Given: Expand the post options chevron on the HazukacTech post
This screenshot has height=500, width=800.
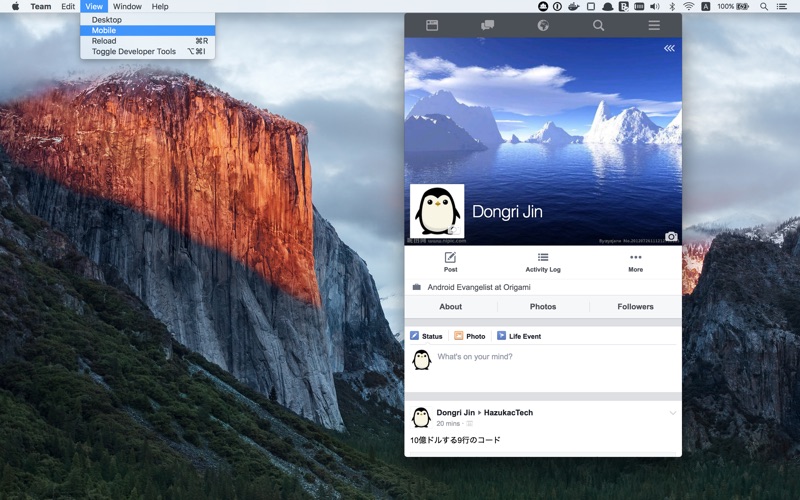Looking at the screenshot, I should pyautogui.click(x=672, y=413).
